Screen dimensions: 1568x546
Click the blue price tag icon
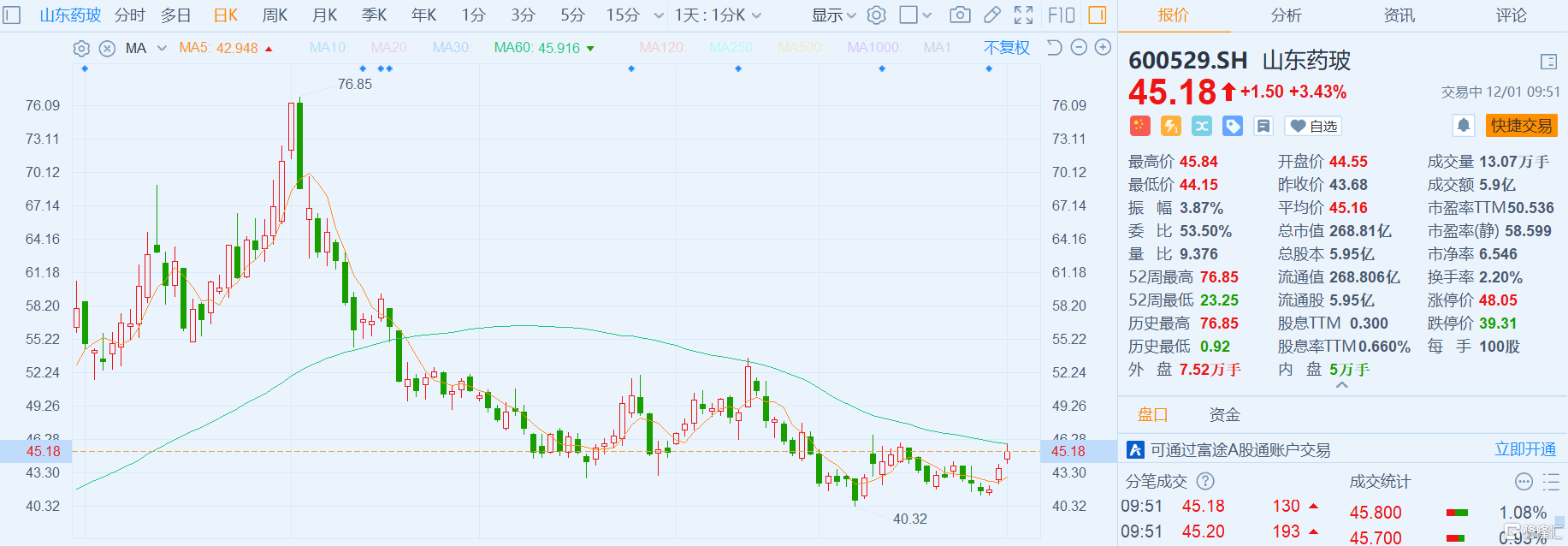tap(1233, 126)
